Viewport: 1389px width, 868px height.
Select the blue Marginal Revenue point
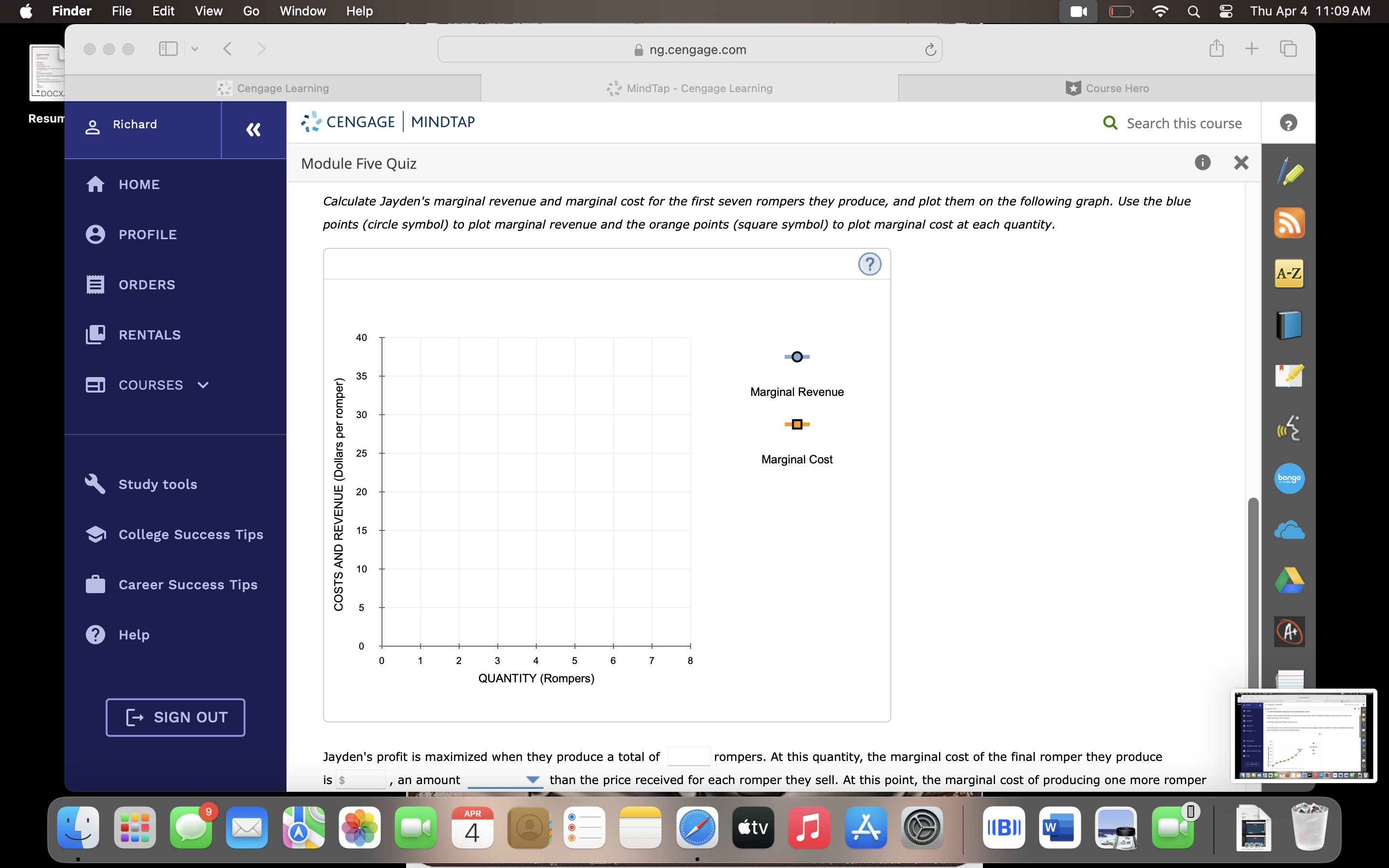[x=796, y=356]
